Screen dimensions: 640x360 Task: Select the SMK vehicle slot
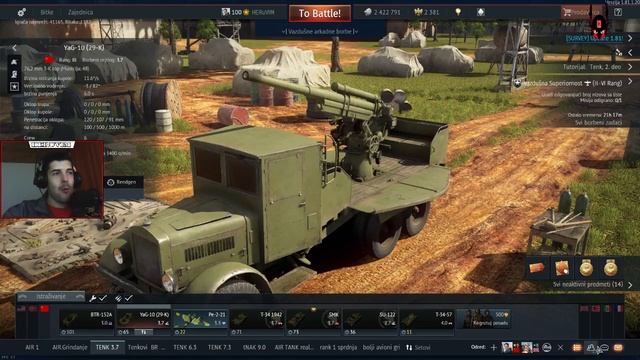point(313,322)
